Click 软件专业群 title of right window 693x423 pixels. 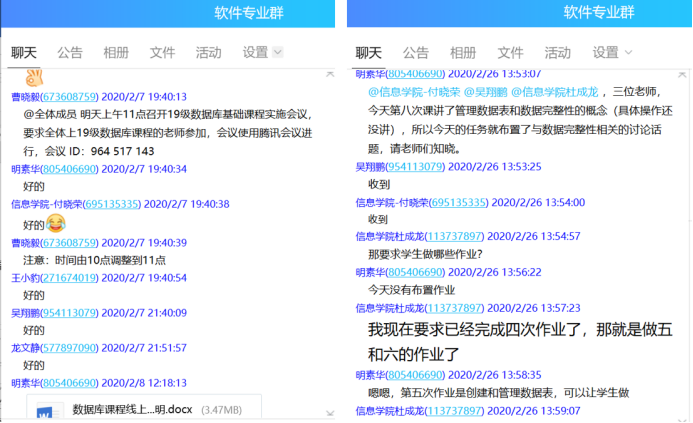pos(599,12)
